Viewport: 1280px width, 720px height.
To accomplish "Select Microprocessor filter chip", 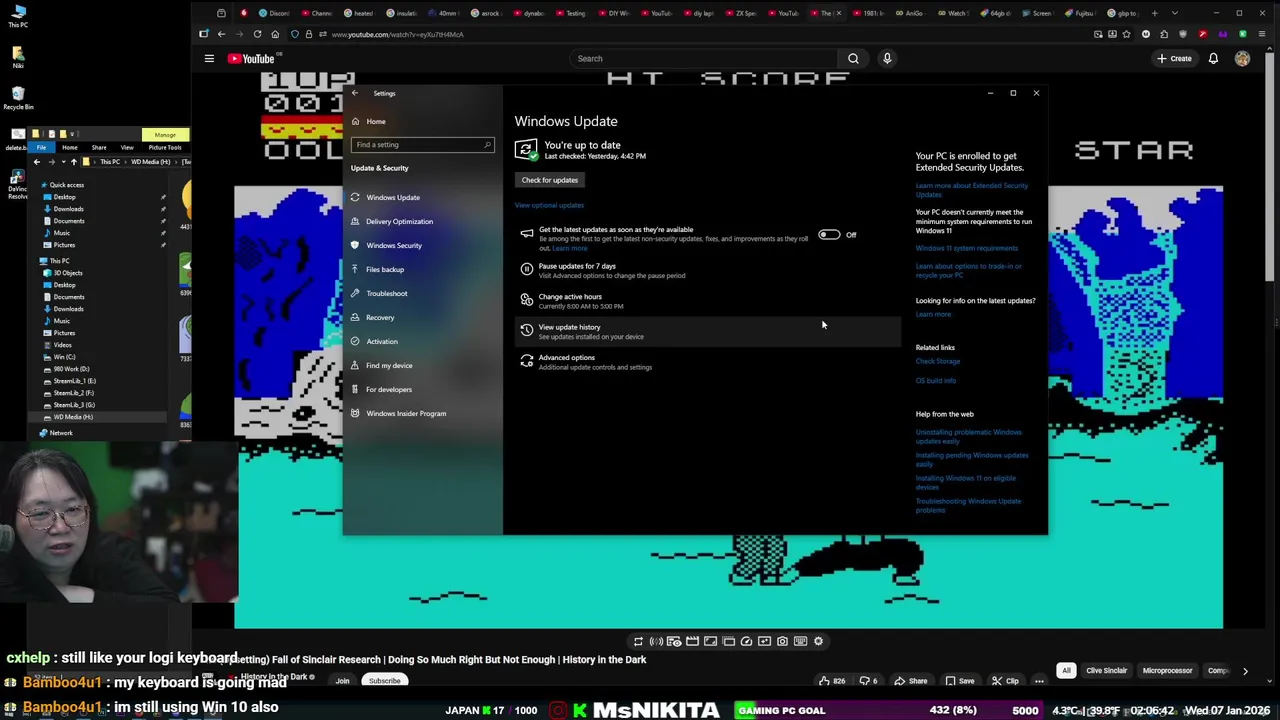I will click(x=1167, y=671).
